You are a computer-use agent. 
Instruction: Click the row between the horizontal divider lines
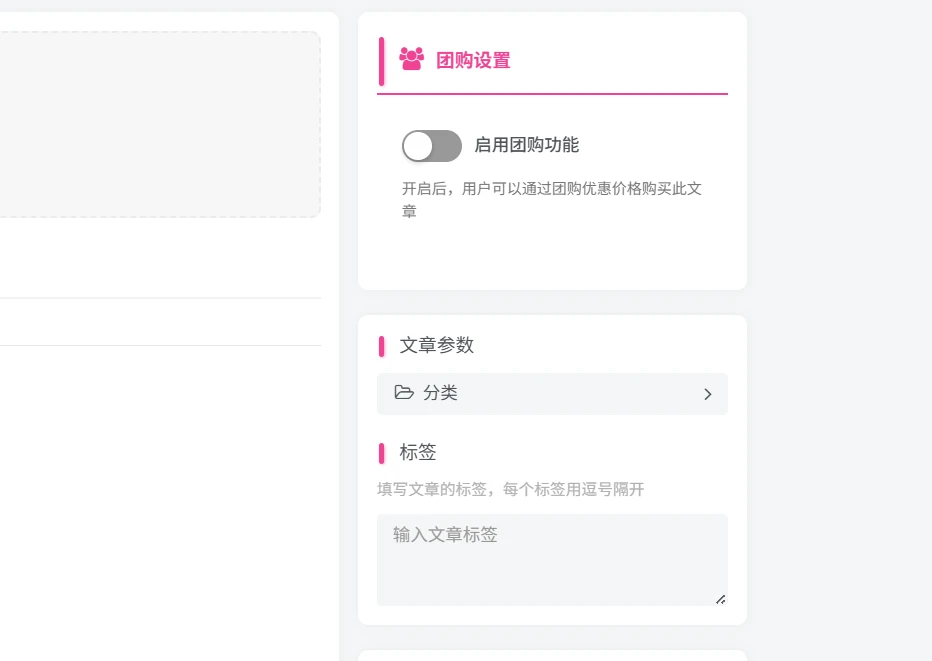[x=160, y=322]
